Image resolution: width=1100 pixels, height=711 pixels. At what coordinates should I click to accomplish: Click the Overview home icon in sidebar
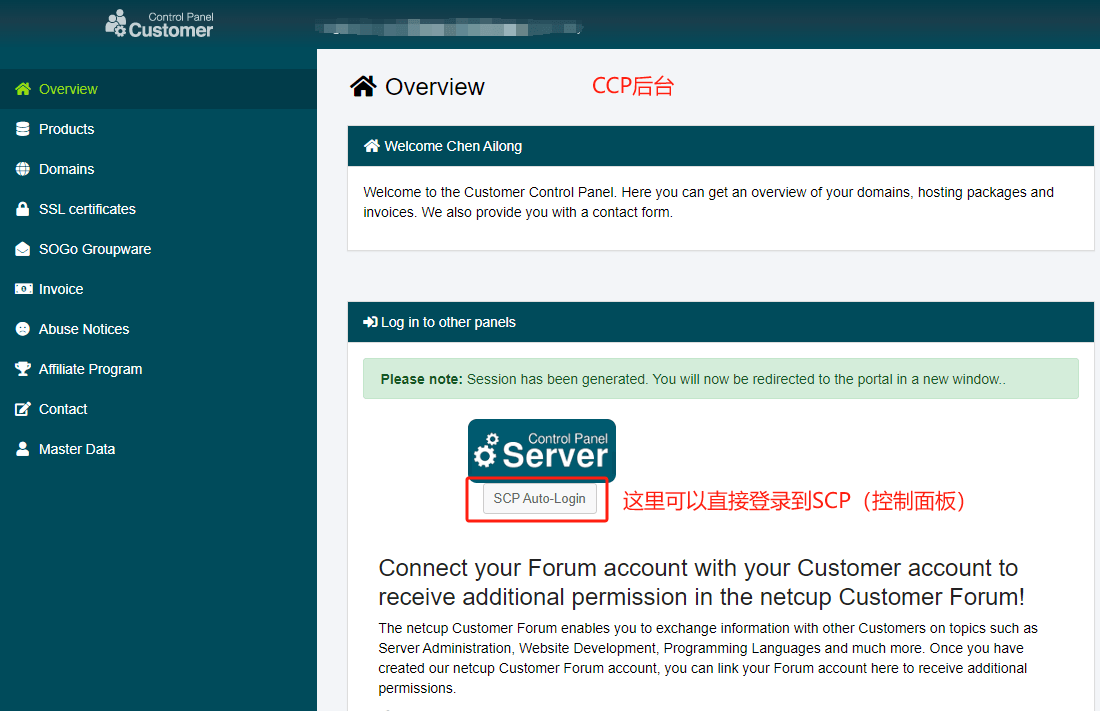[x=23, y=89]
